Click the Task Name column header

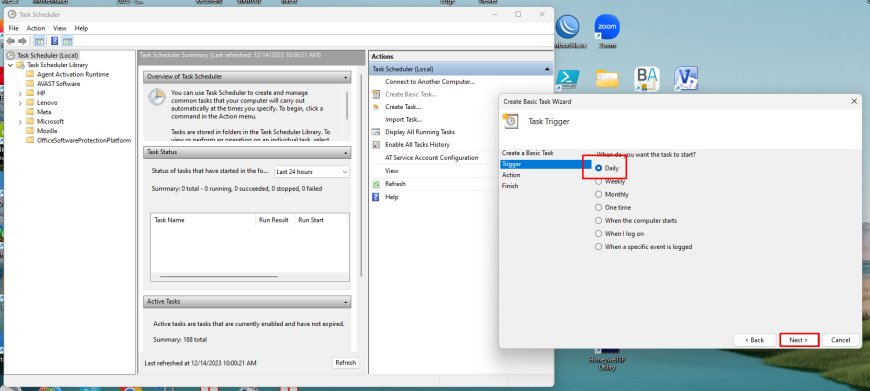[203, 220]
